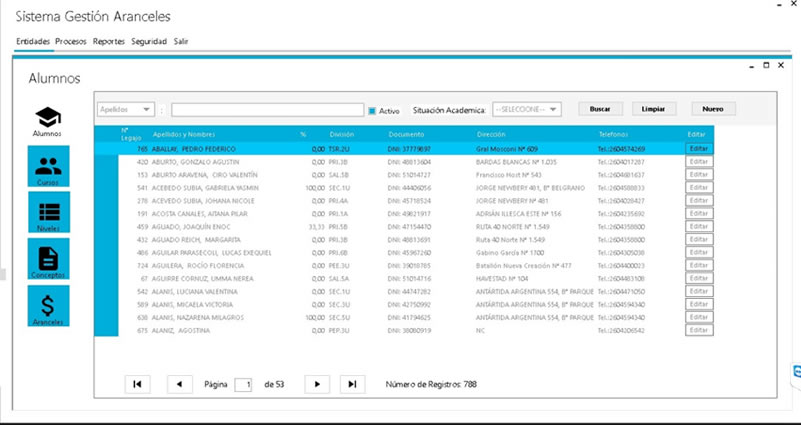This screenshot has width=801, height=426.
Task: Click the Tel.:2604574269 phone cell
Action: pos(621,149)
